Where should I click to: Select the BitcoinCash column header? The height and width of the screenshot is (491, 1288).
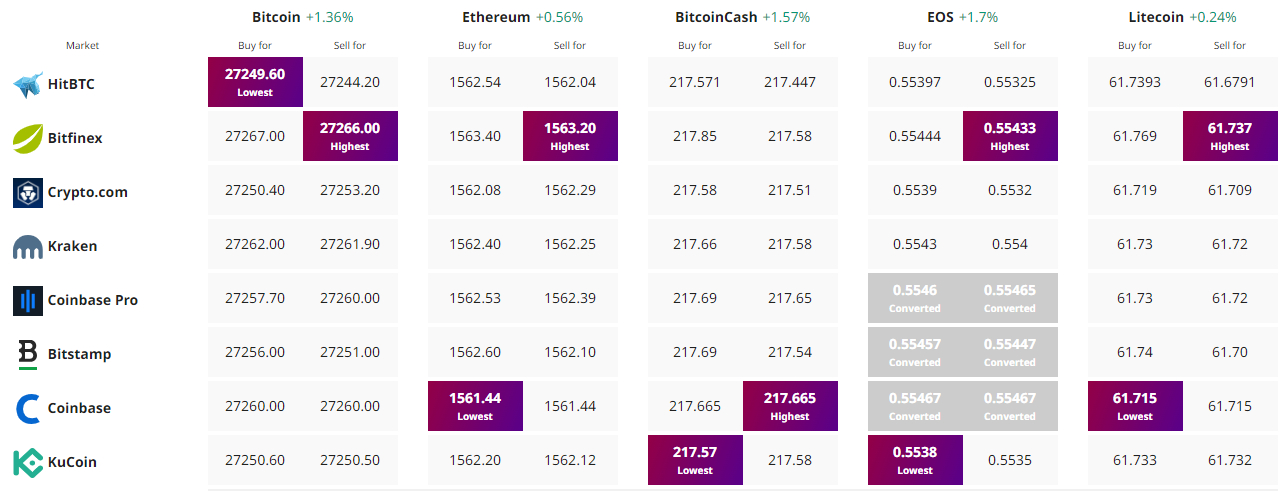pos(716,17)
